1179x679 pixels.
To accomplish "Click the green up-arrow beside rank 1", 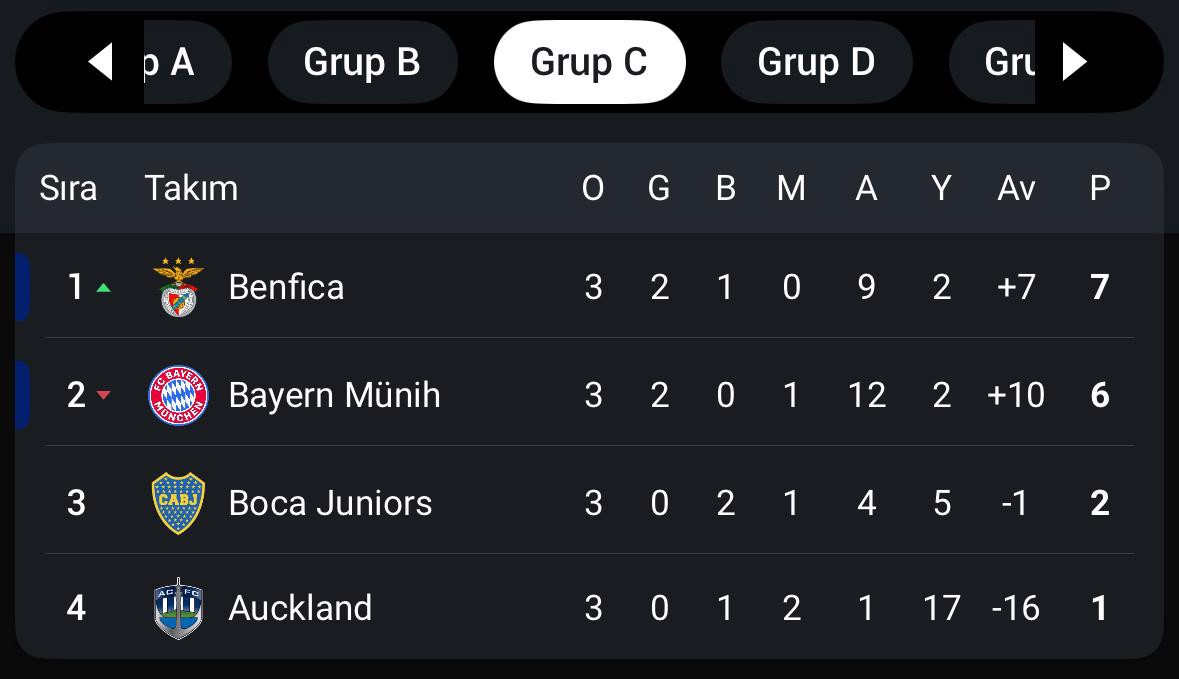I will [104, 287].
